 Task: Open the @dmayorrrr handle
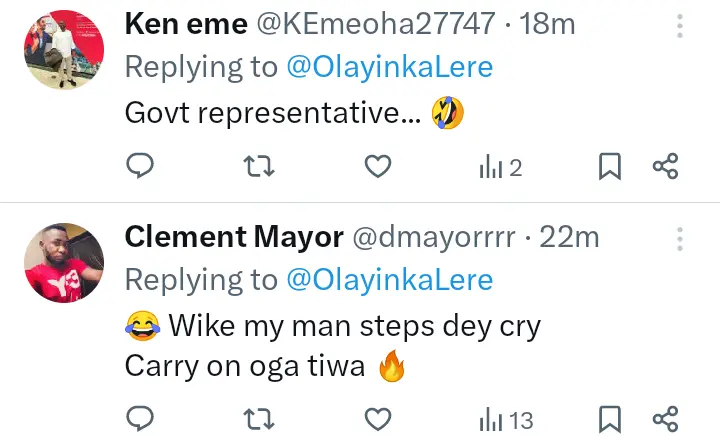(x=433, y=237)
